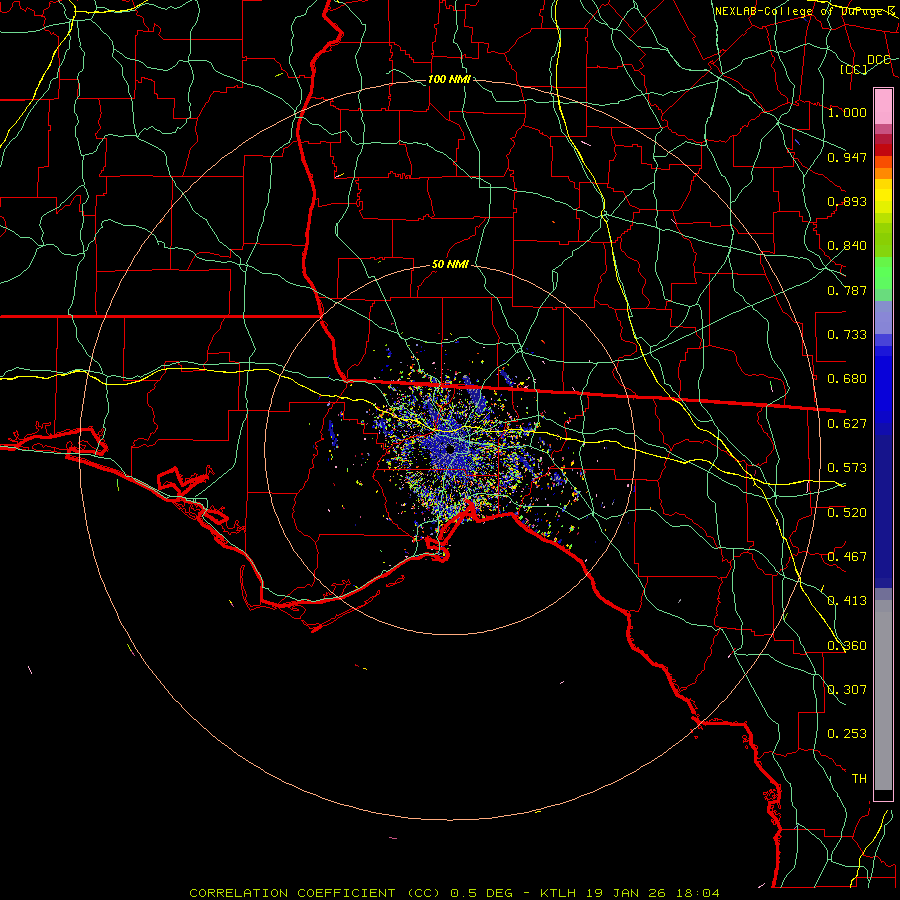Select the 0.360 legend value
Image resolution: width=900 pixels, height=900 pixels.
pos(847,646)
